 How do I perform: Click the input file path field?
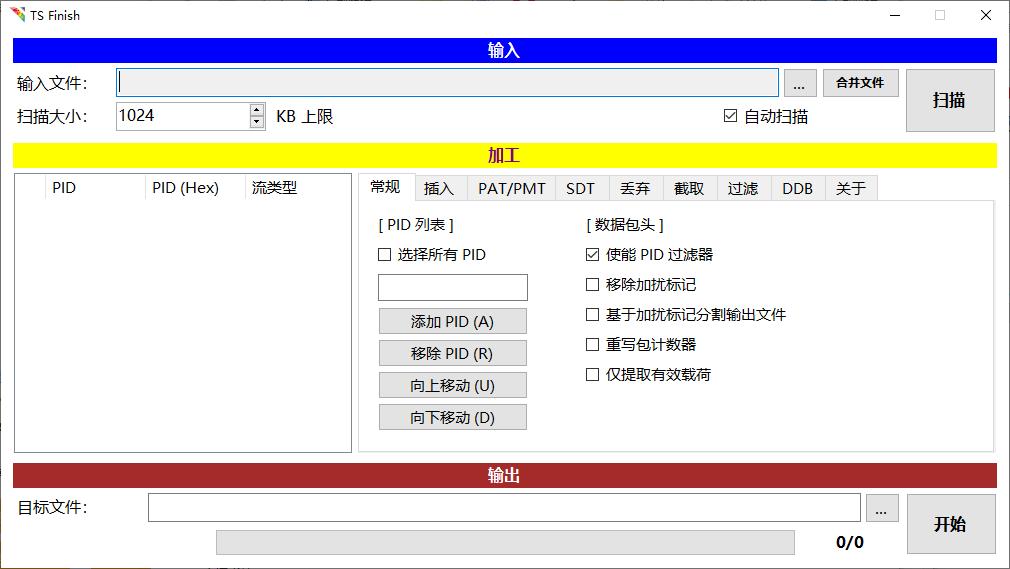tap(447, 83)
